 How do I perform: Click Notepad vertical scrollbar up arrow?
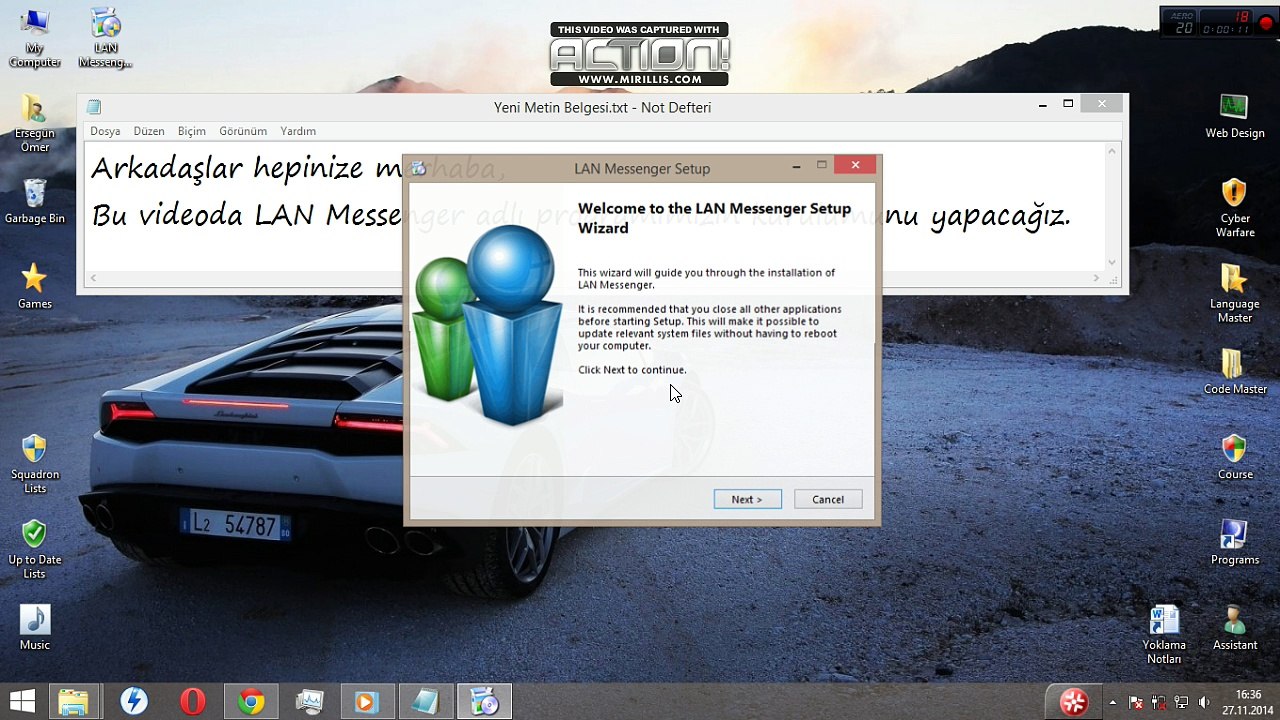[1112, 151]
